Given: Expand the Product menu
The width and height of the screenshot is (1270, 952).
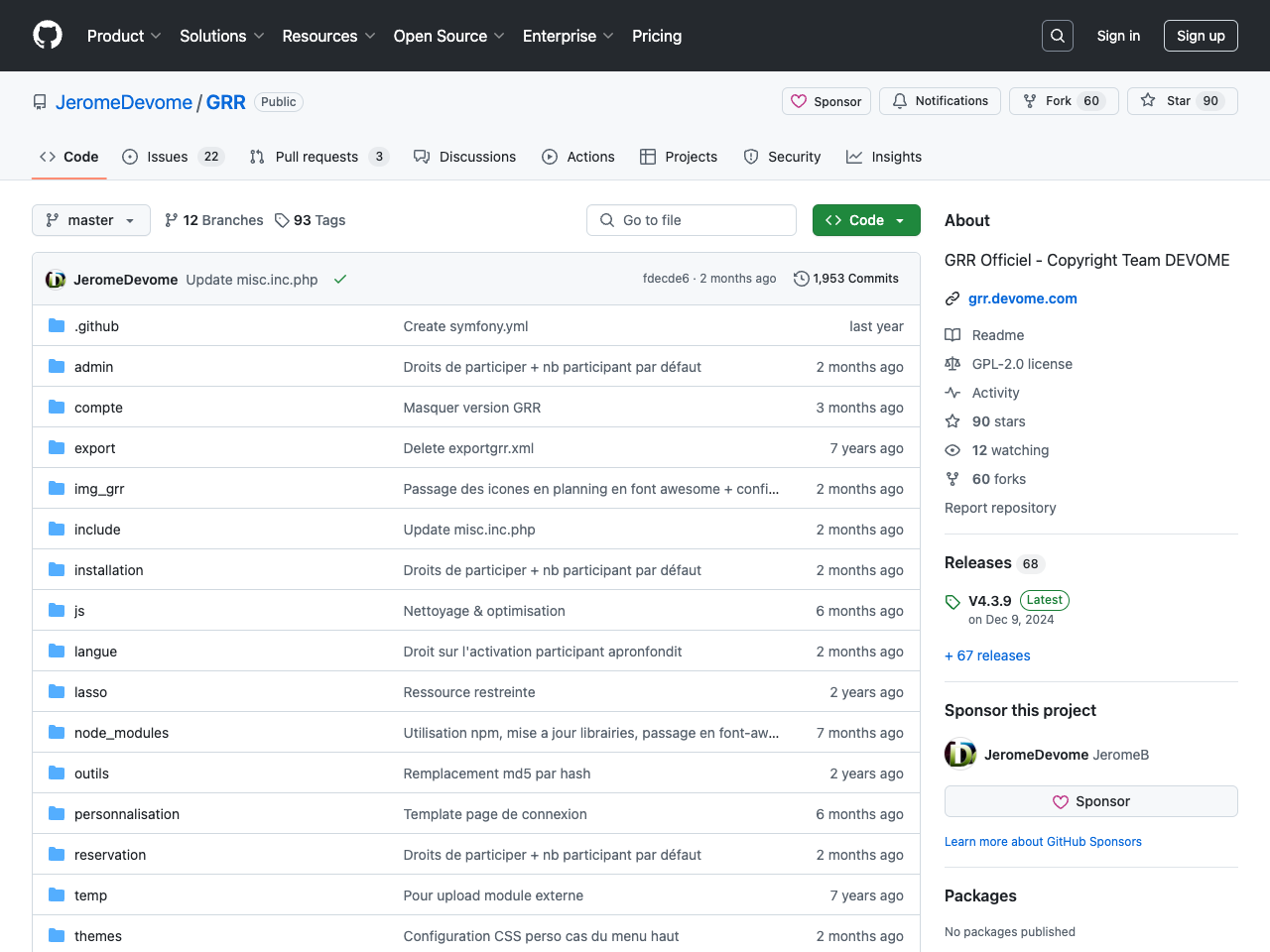Looking at the screenshot, I should click(124, 36).
